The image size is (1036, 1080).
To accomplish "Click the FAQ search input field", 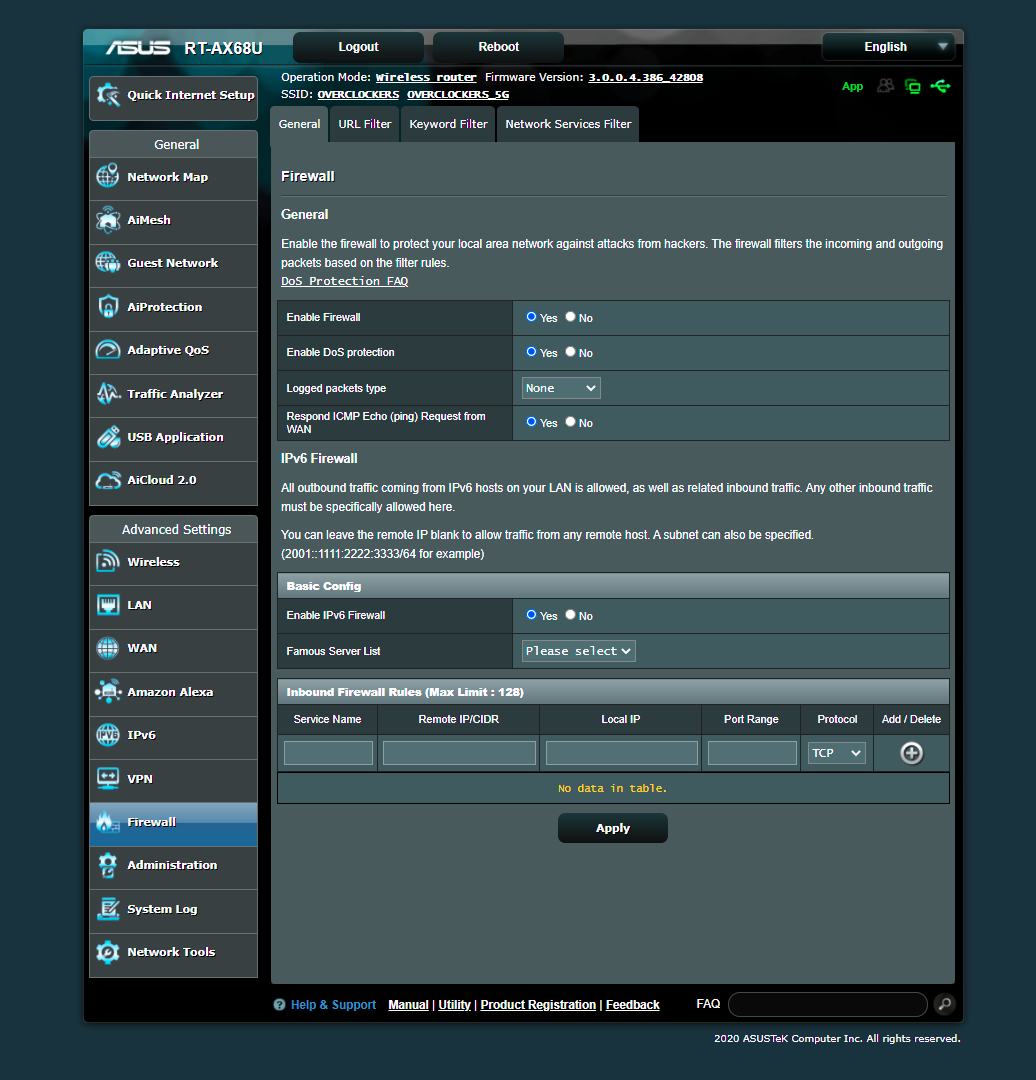I will coord(828,1004).
